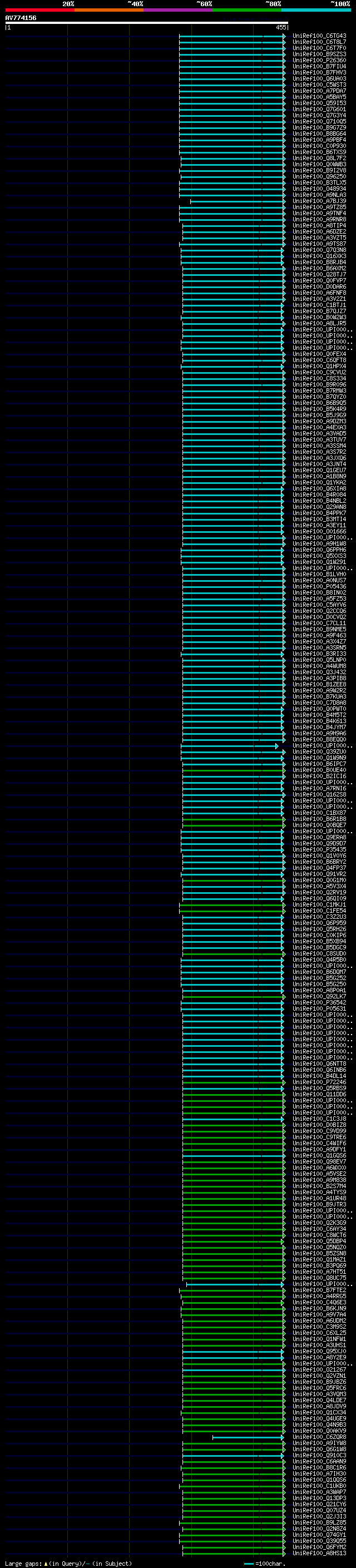Select the UniRef100_C0P930 label
This screenshot has width=356, height=1568.
319,146
